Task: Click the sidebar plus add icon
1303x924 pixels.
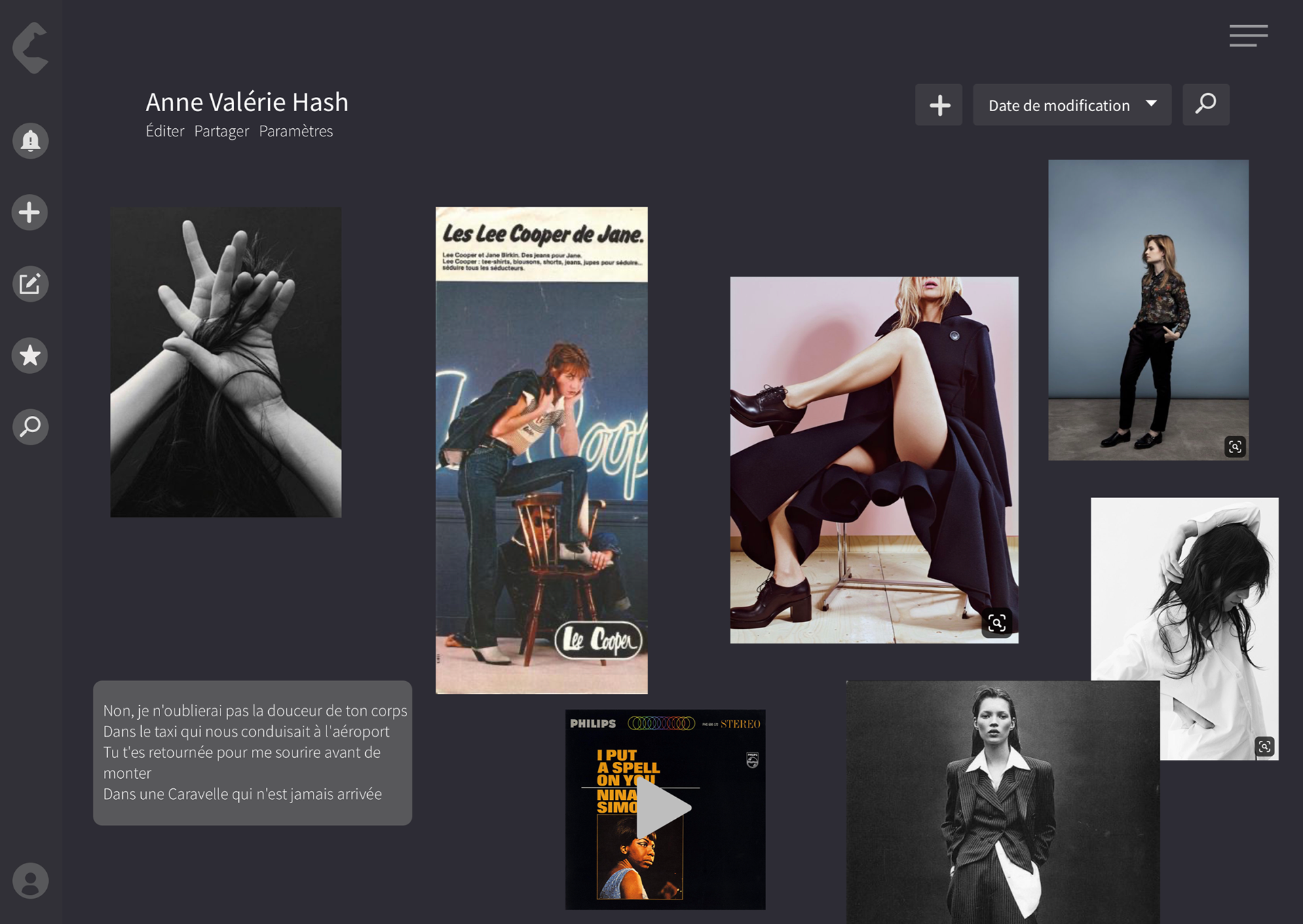Action: pos(29,212)
